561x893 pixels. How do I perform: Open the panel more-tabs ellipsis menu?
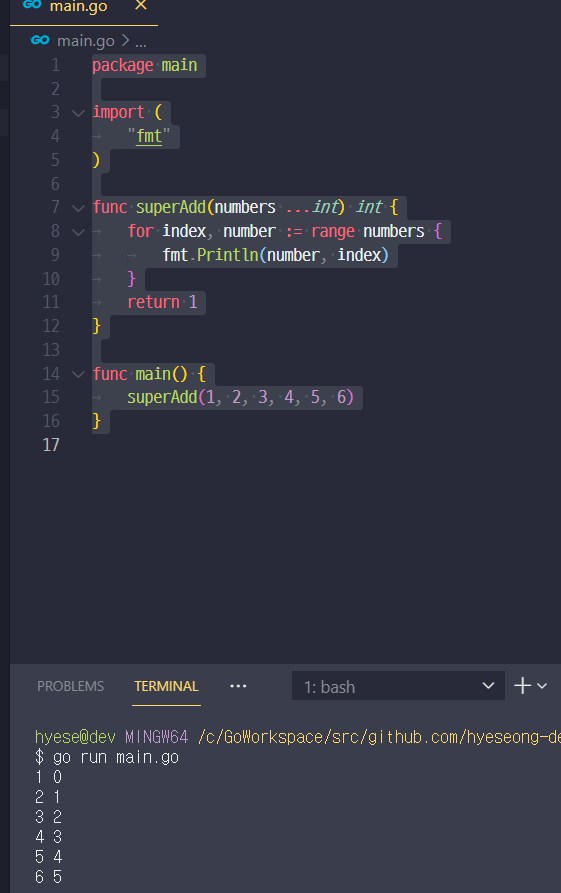pos(238,686)
